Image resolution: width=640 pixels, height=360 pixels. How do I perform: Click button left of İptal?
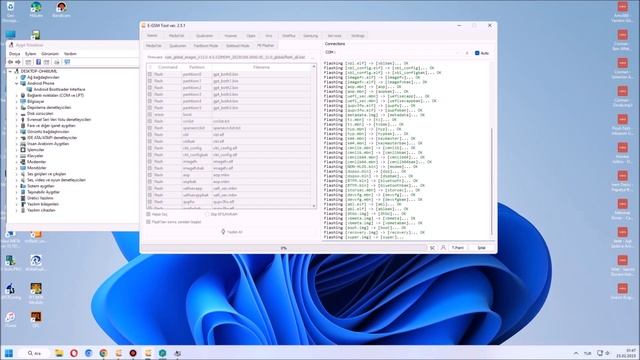[458, 248]
